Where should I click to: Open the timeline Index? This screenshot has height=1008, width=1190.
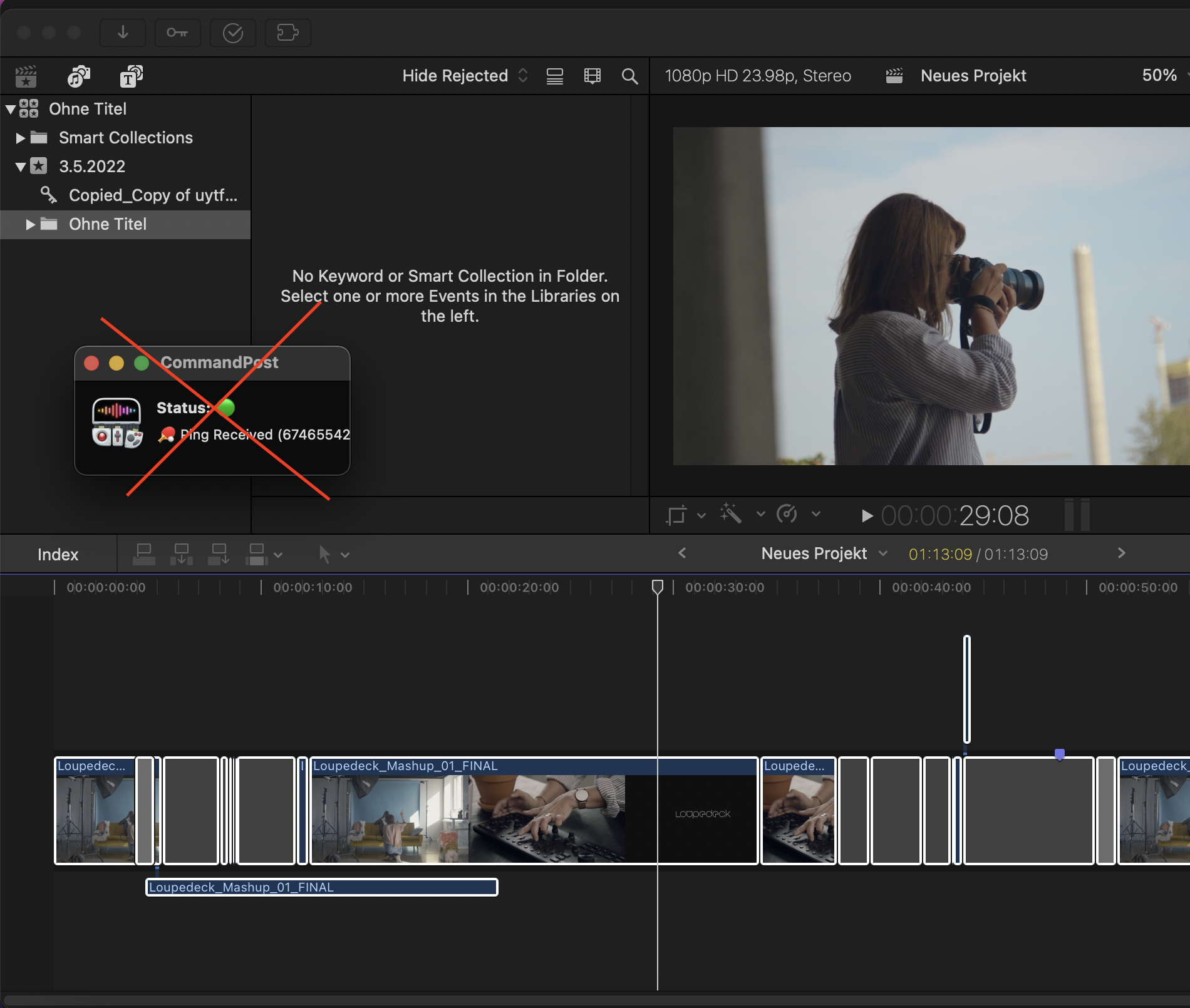click(58, 555)
